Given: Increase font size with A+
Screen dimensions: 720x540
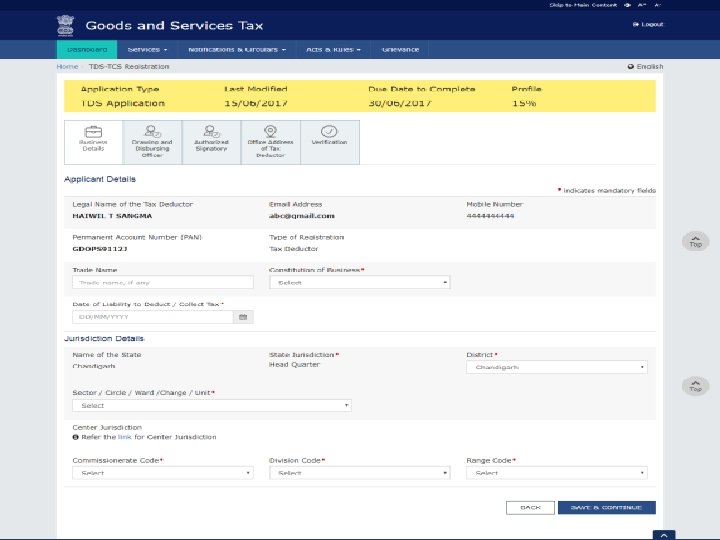Looking at the screenshot, I should (642, 5).
